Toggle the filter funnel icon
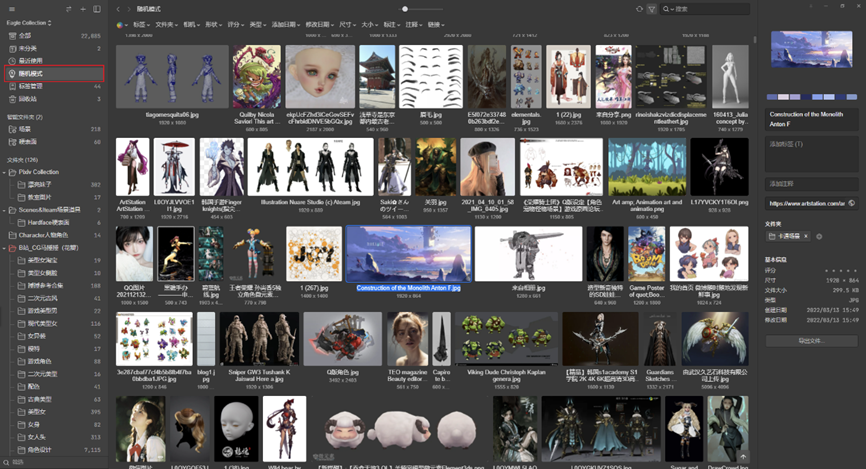866x469 pixels. (x=652, y=9)
